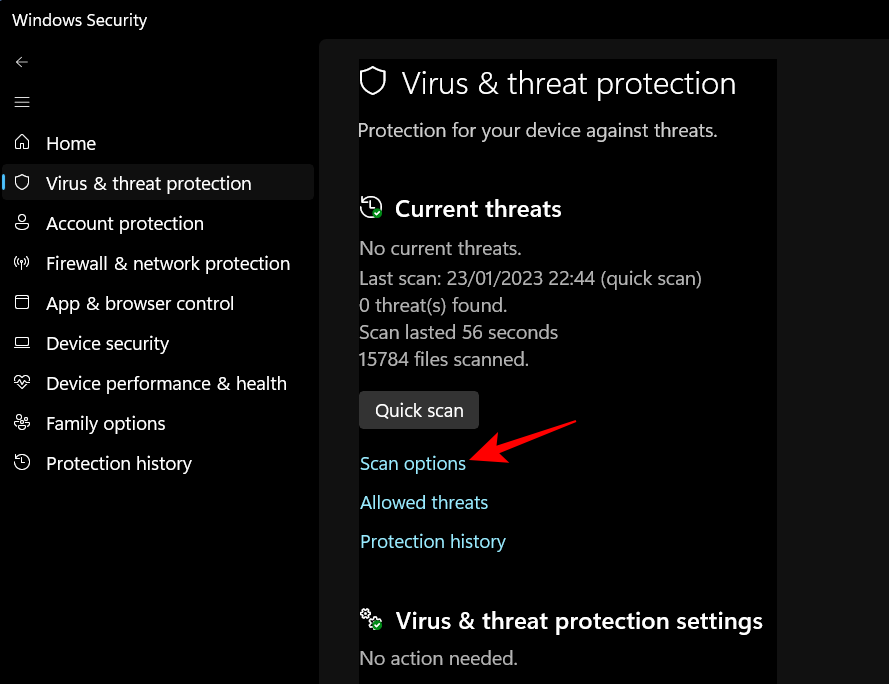The image size is (889, 684).
Task: Click the Virus & threat protection settings heading
Action: pyautogui.click(x=579, y=621)
